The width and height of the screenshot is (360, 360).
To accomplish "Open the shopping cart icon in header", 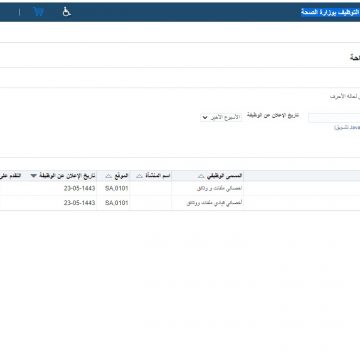I will click(39, 12).
